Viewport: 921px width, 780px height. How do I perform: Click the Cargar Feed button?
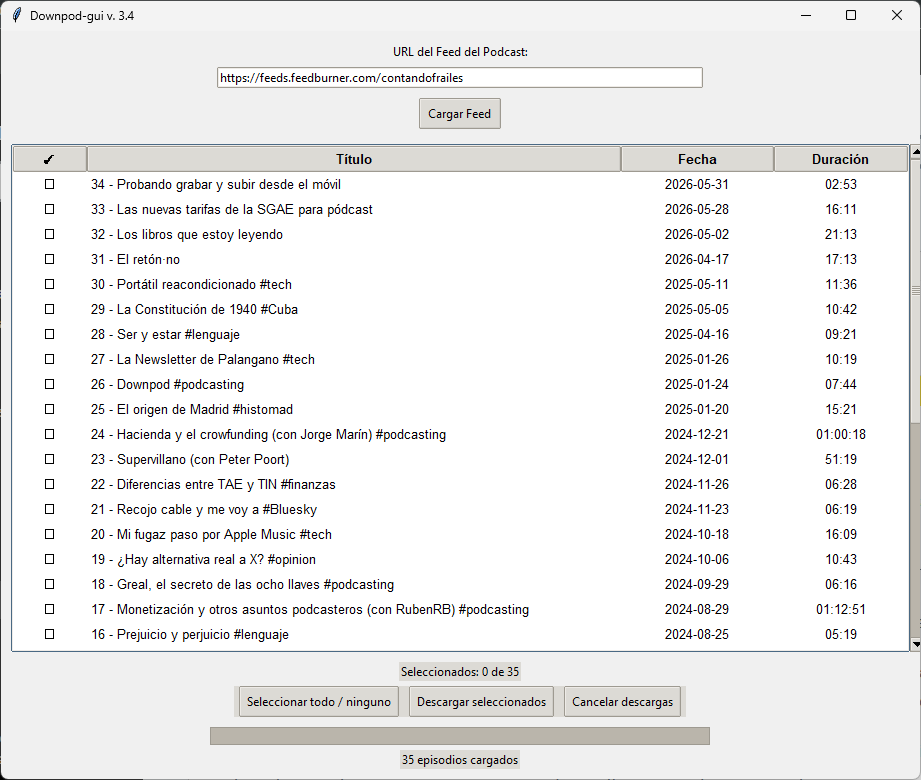click(x=459, y=113)
